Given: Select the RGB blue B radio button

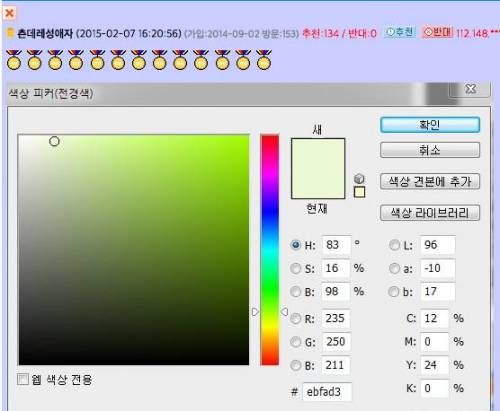Looking at the screenshot, I should (x=296, y=365).
